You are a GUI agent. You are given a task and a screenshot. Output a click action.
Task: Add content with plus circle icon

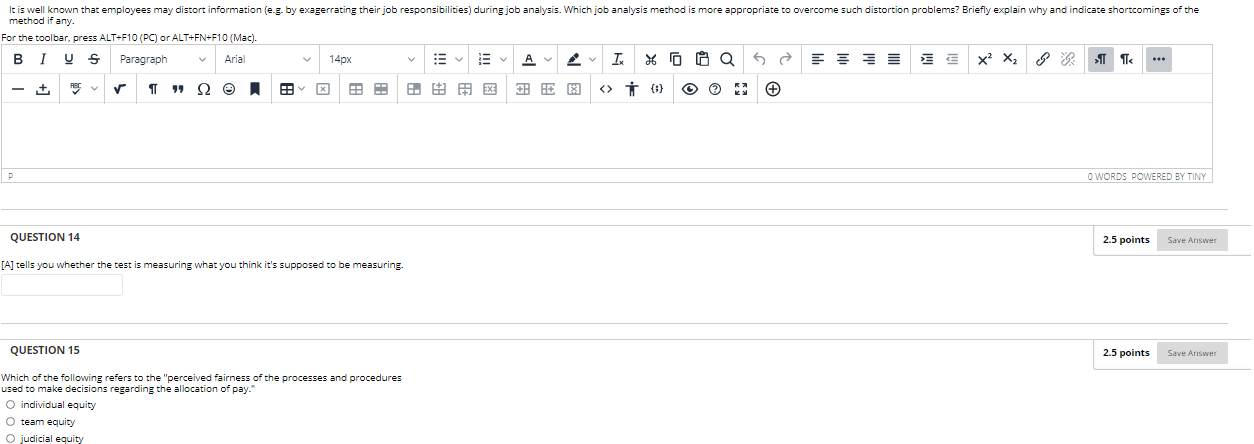tap(773, 89)
